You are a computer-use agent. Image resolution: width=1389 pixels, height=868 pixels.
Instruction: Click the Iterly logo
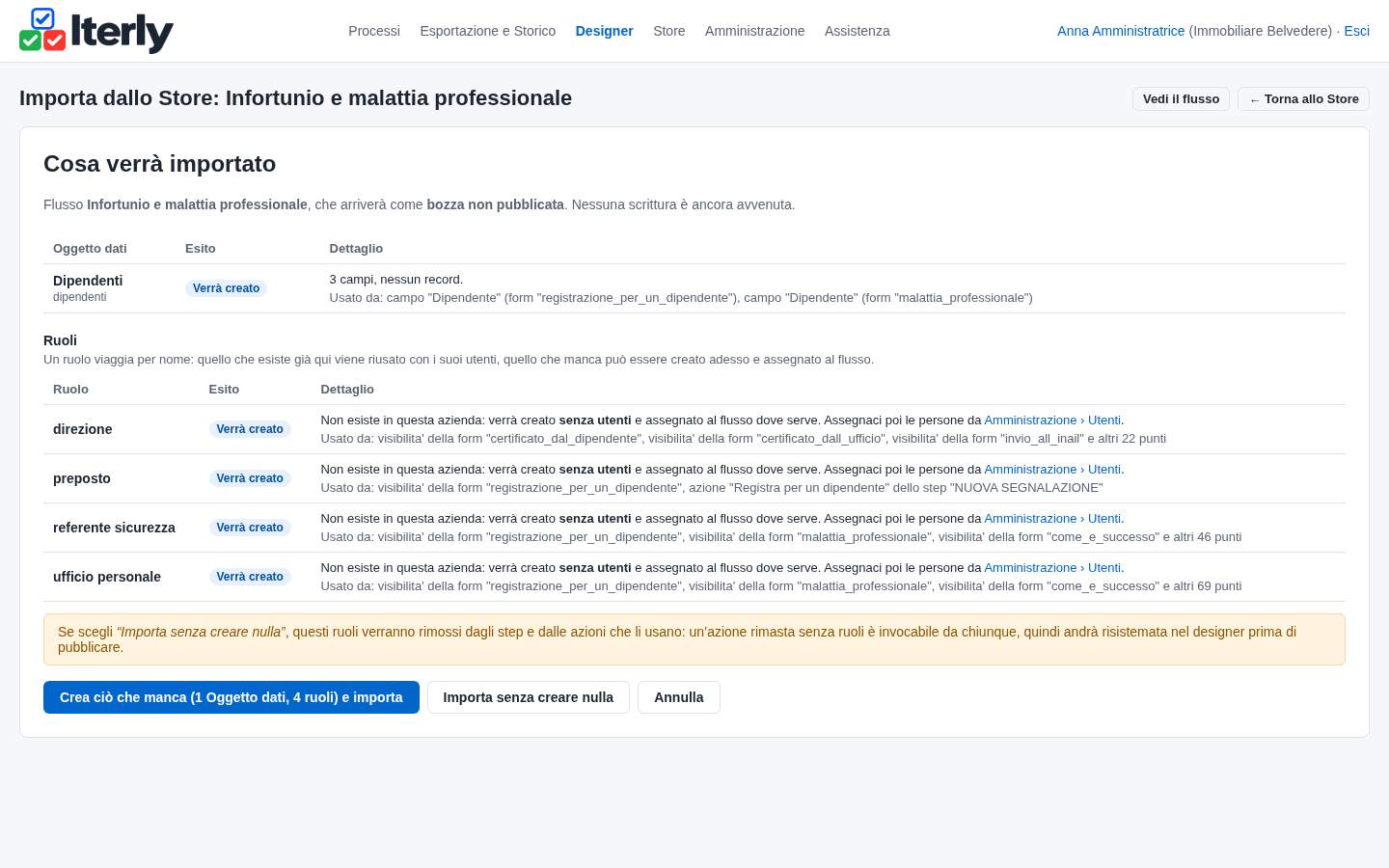[96, 31]
